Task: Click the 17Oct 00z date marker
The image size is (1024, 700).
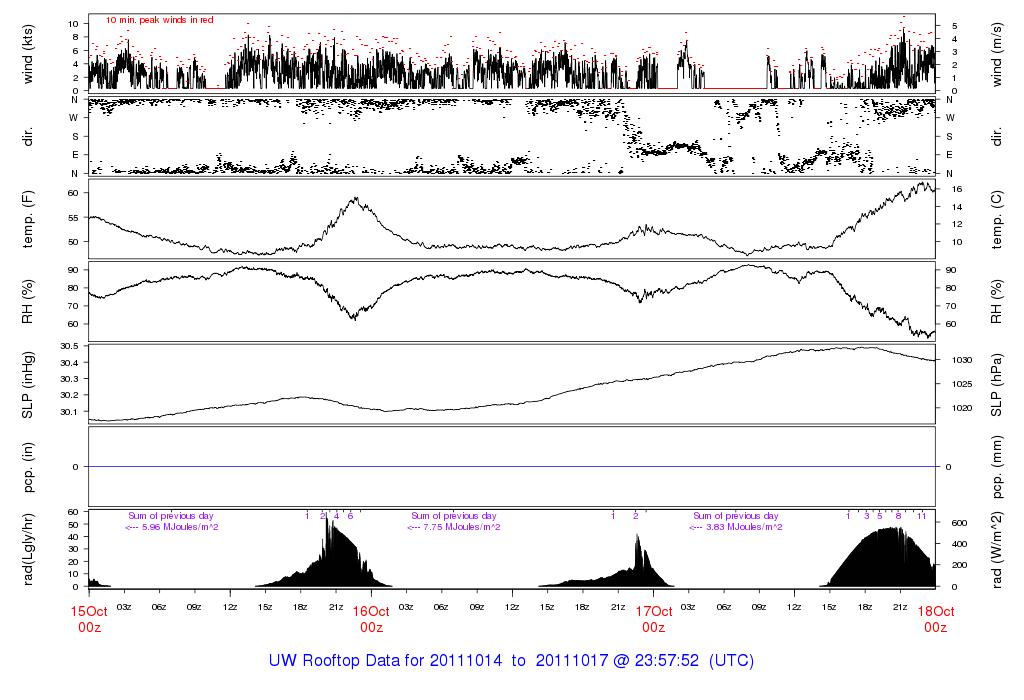Action: click(653, 619)
